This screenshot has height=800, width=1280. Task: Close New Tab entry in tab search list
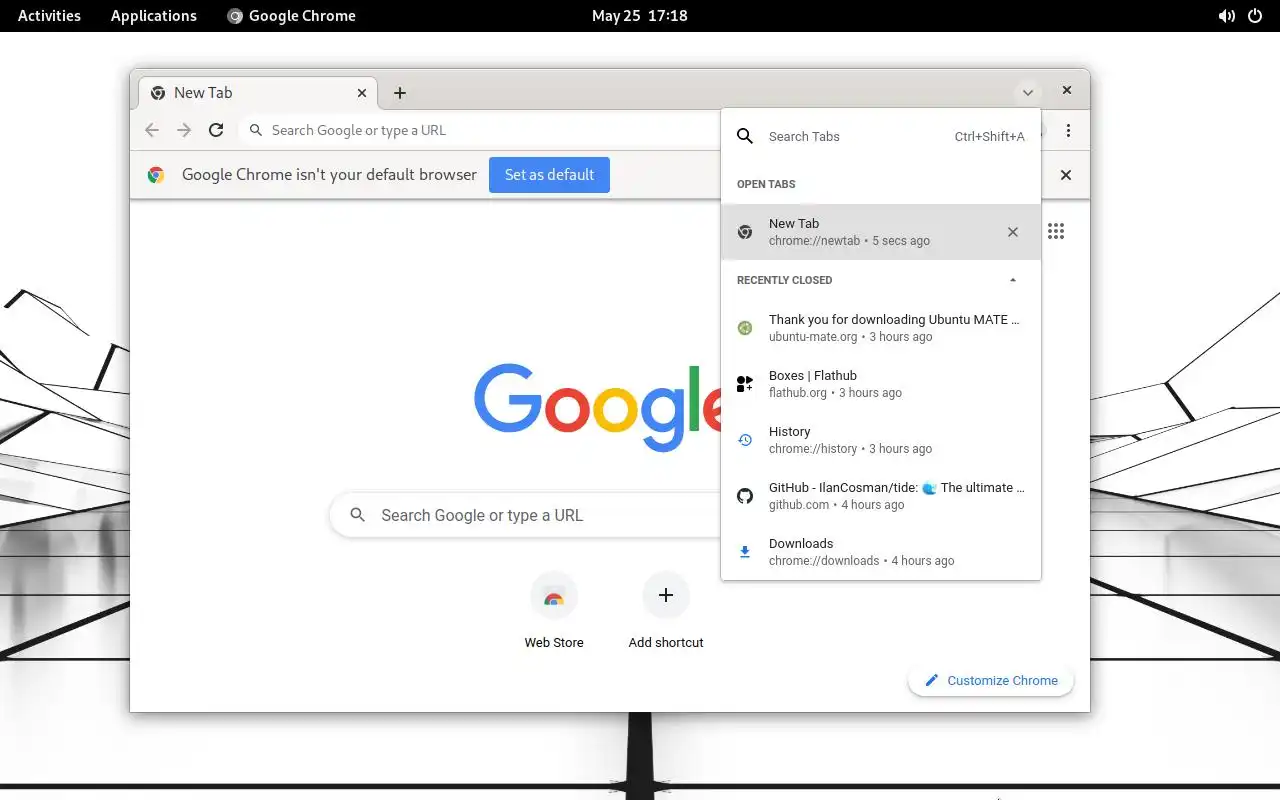click(1013, 232)
